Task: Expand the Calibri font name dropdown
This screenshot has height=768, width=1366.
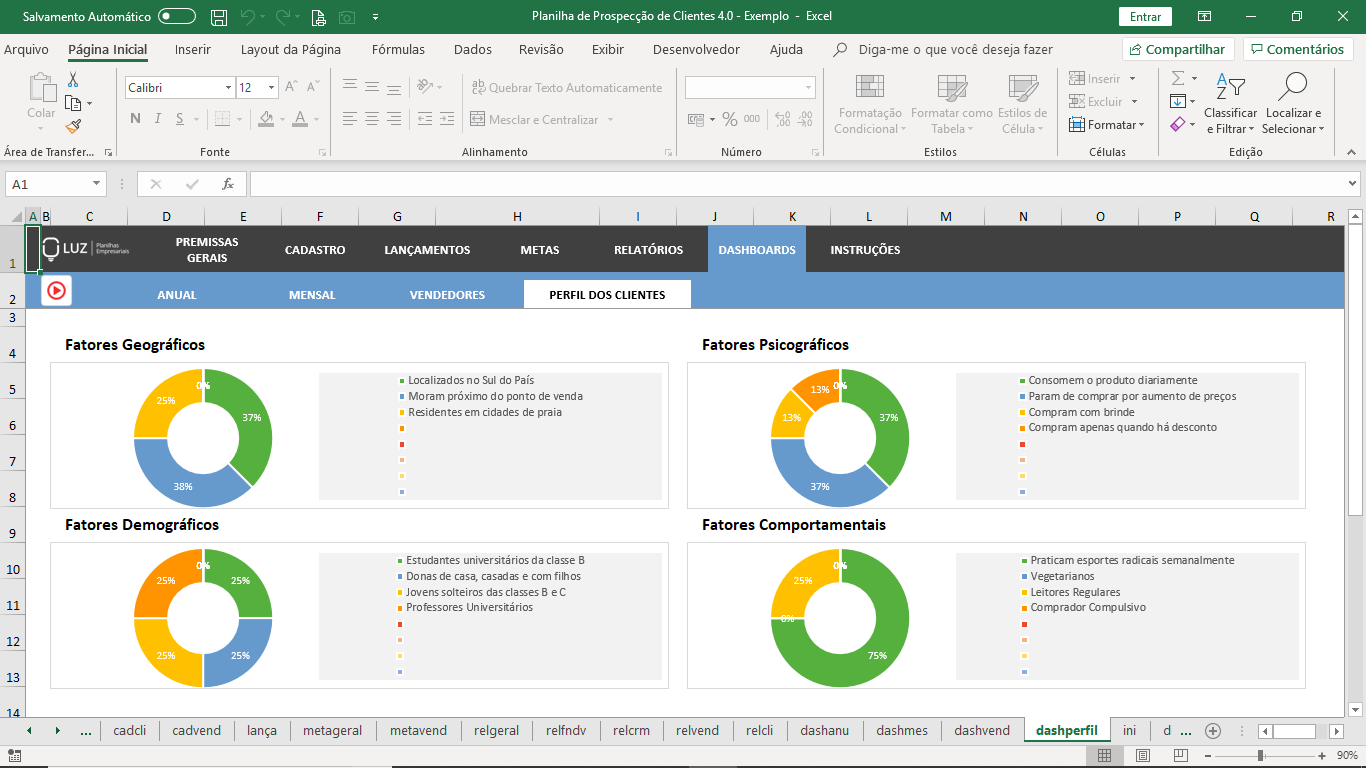Action: click(x=228, y=88)
